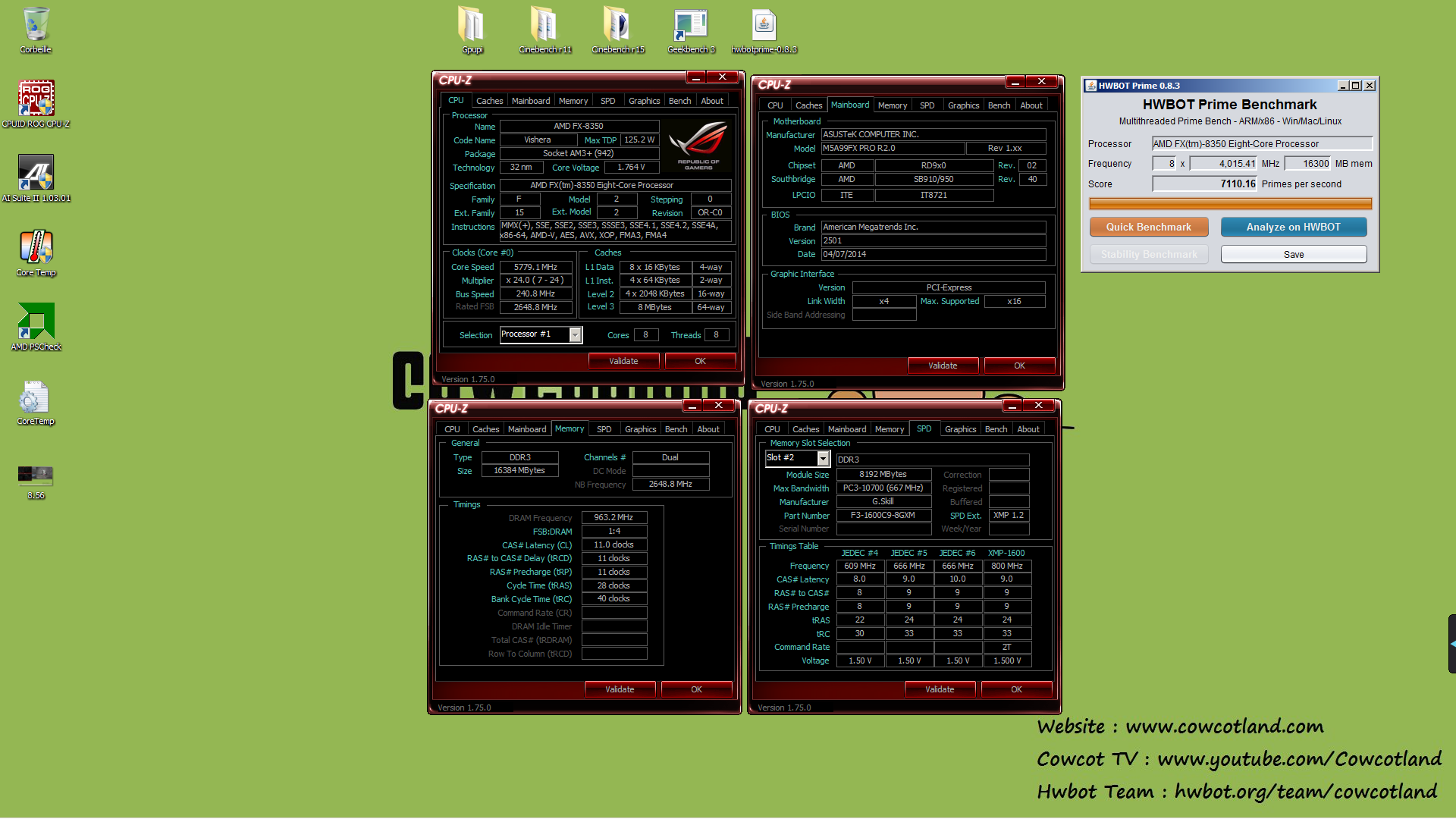Launch the Geekbench 3 shortcut

[x=691, y=30]
